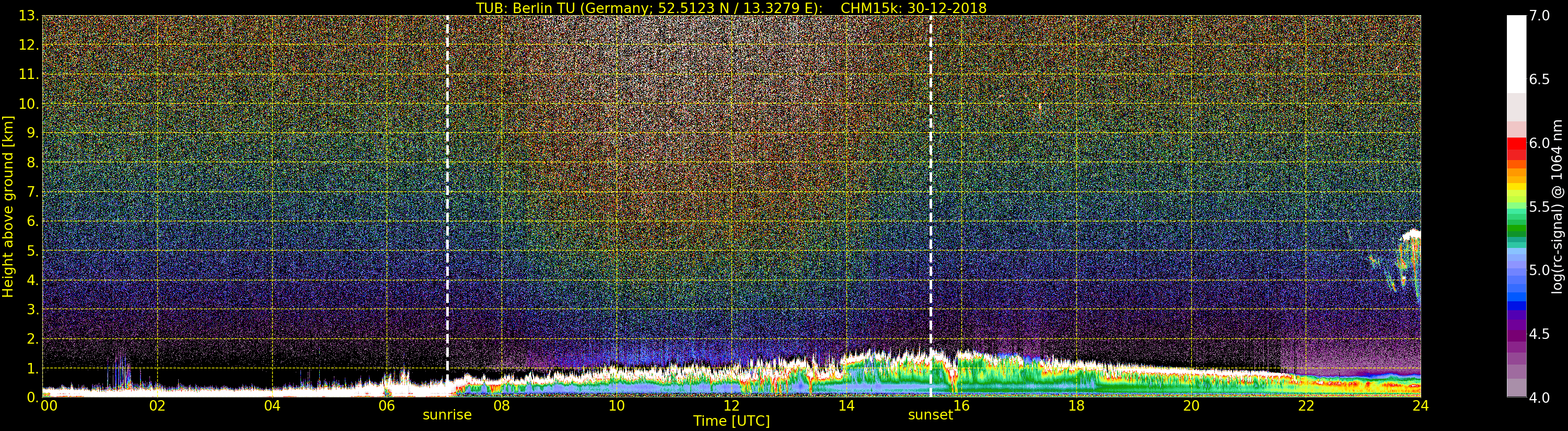Click the '13.' height axis tick label
1568x431 pixels.
(29, 16)
